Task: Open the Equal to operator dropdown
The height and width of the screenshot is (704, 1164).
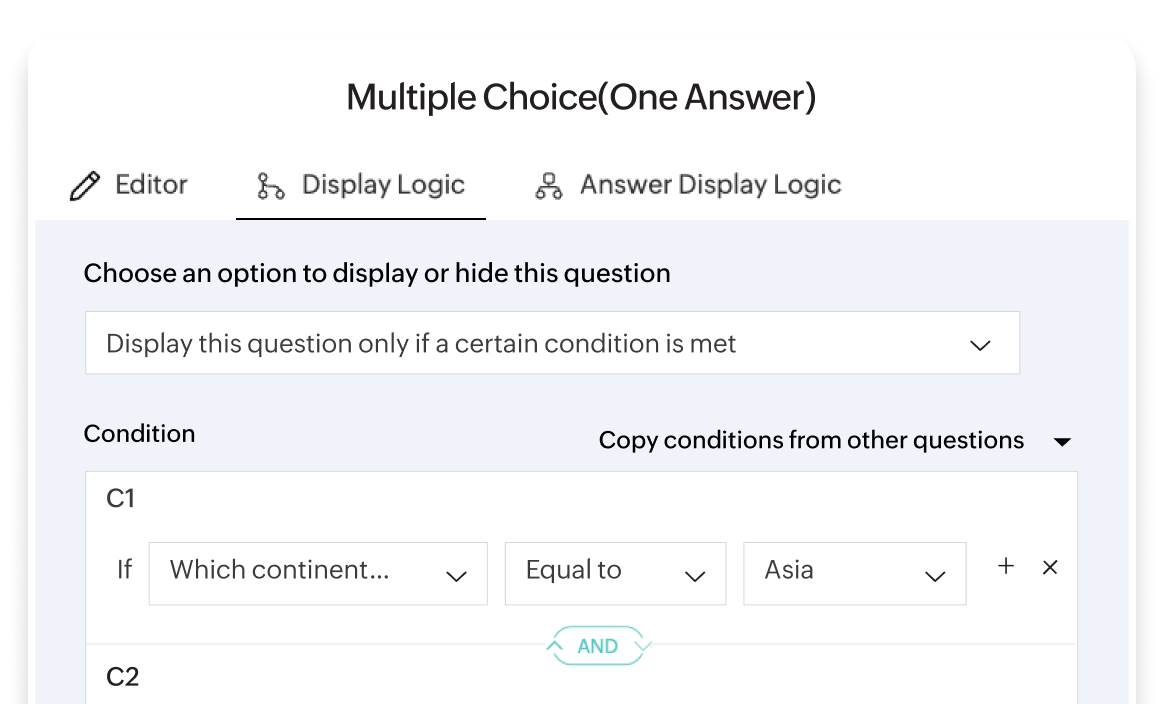Action: pyautogui.click(x=615, y=572)
